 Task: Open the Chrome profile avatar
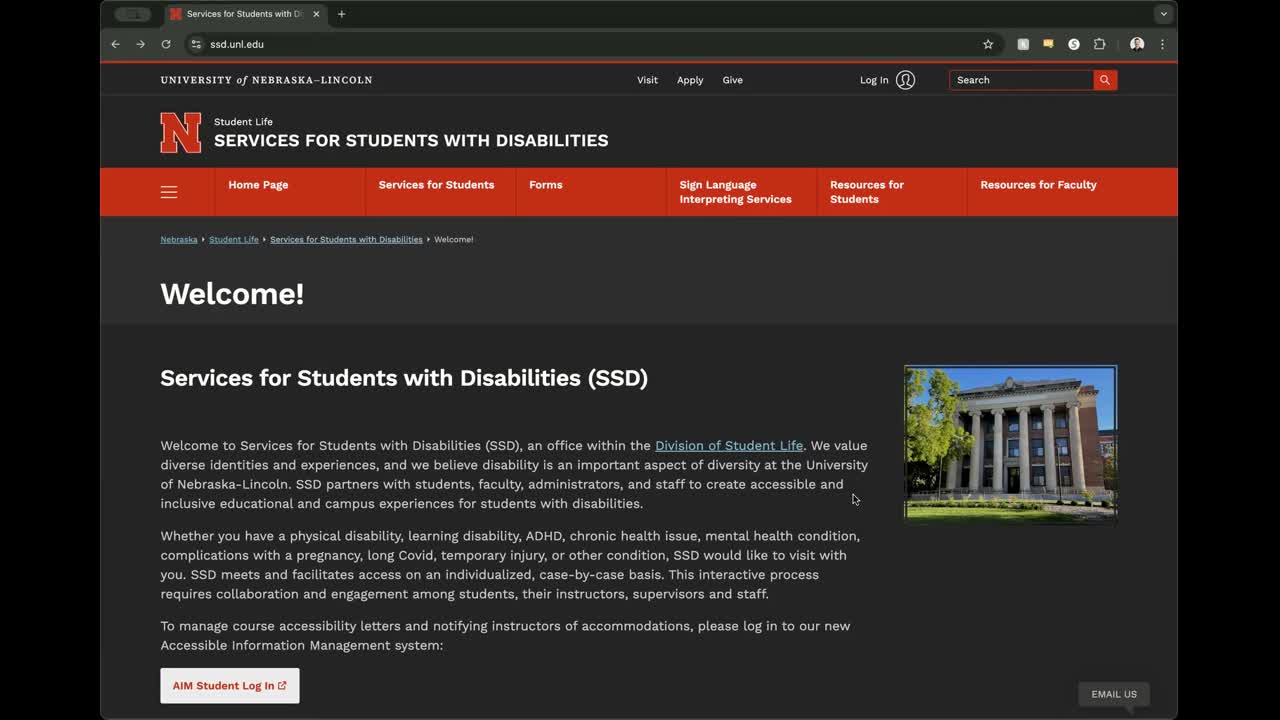[1137, 44]
